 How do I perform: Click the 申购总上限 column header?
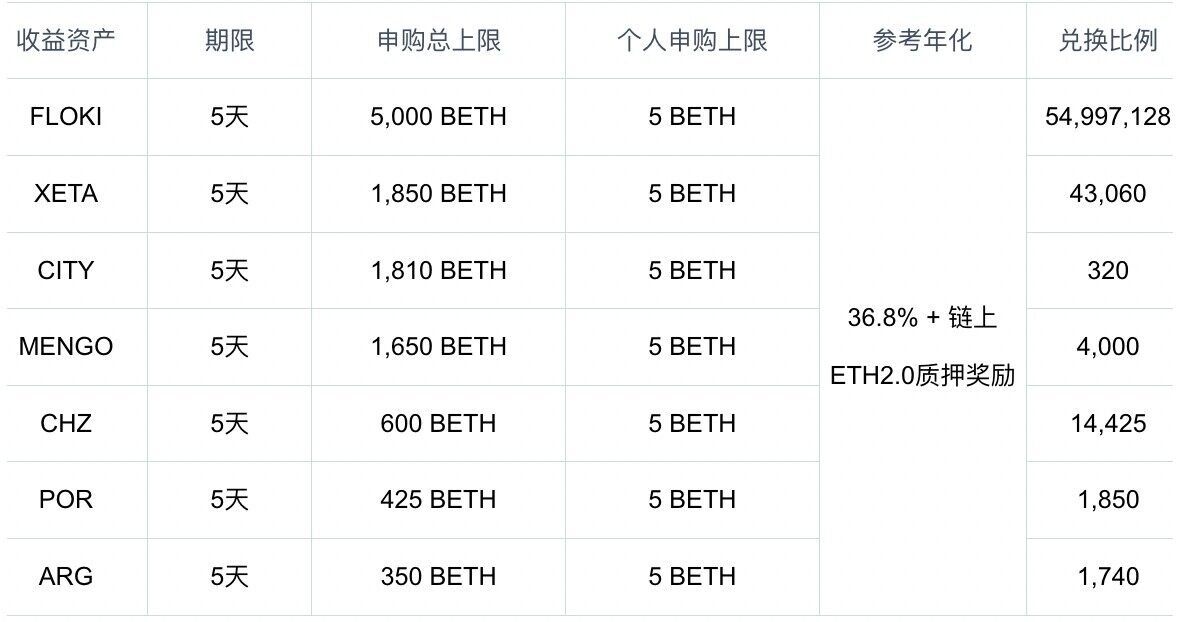click(x=438, y=40)
